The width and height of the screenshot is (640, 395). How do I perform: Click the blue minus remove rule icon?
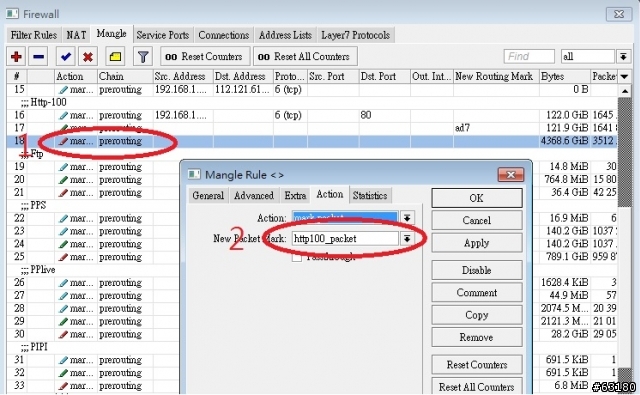38,56
